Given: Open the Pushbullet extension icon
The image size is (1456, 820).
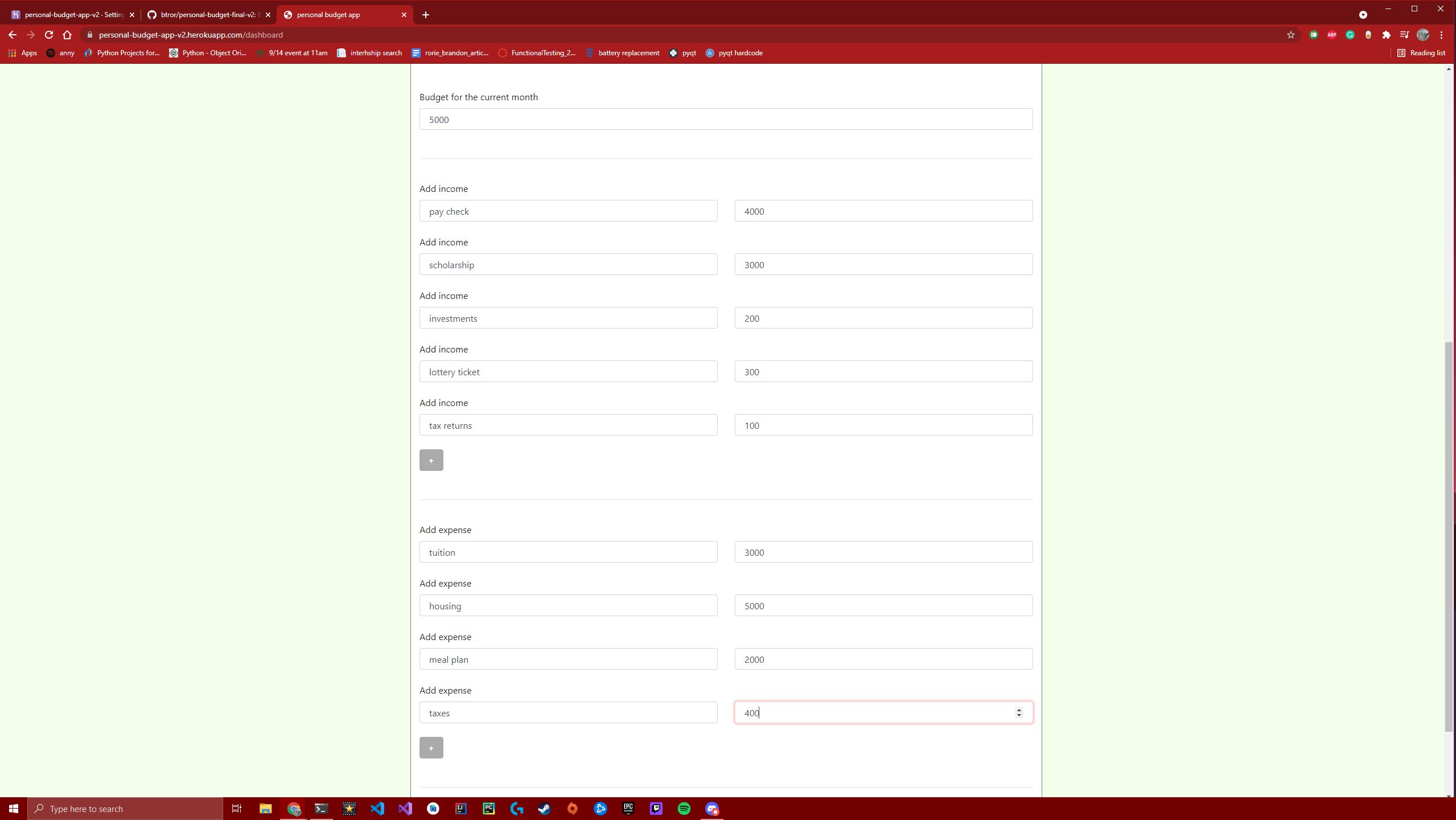Looking at the screenshot, I should [x=1313, y=35].
